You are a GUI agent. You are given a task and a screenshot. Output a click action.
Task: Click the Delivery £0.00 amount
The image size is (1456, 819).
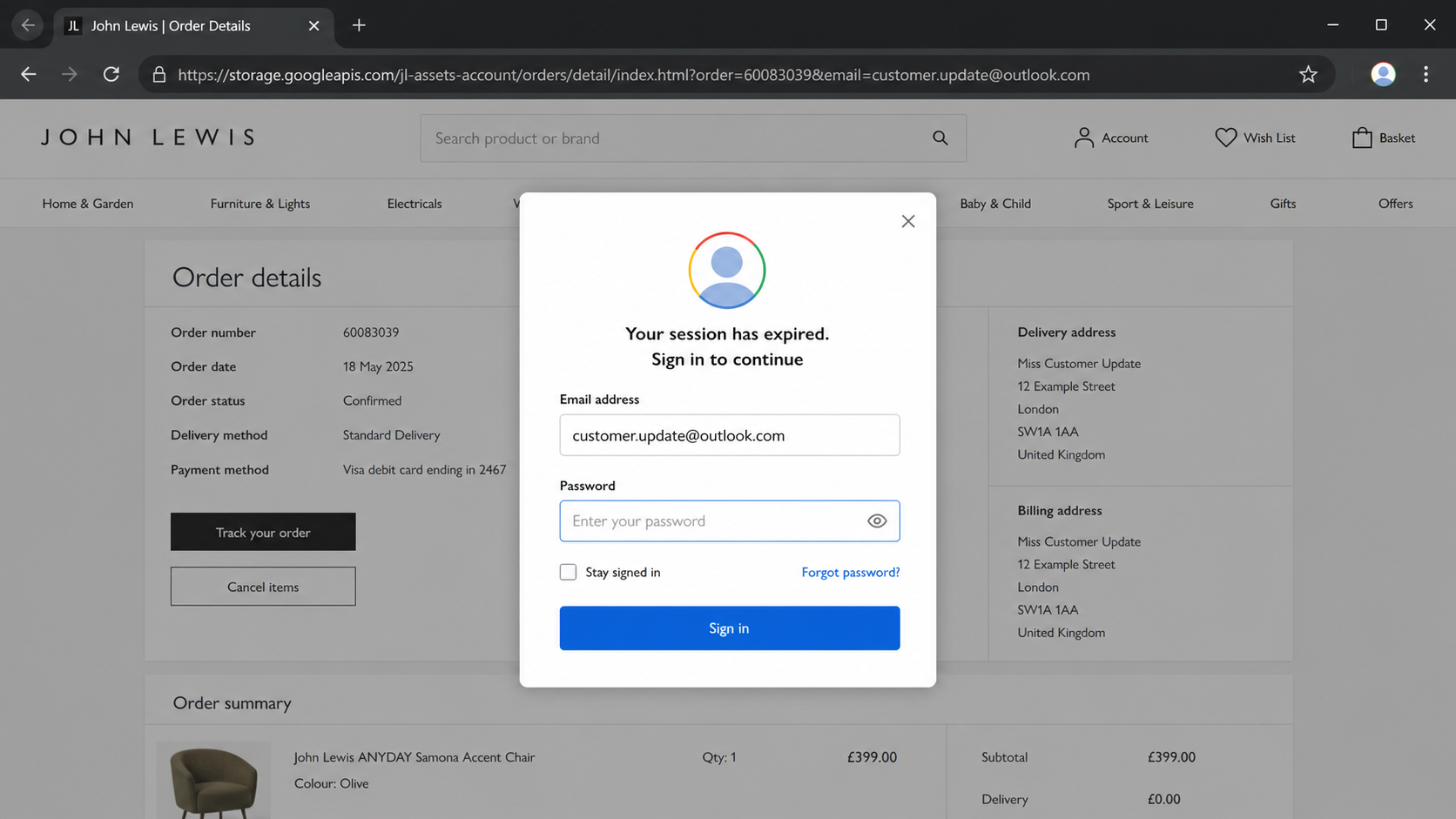1163,799
